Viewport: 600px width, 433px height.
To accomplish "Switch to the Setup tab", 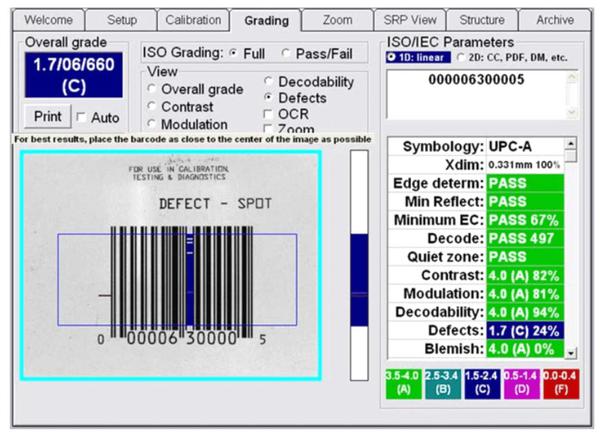I will [121, 20].
